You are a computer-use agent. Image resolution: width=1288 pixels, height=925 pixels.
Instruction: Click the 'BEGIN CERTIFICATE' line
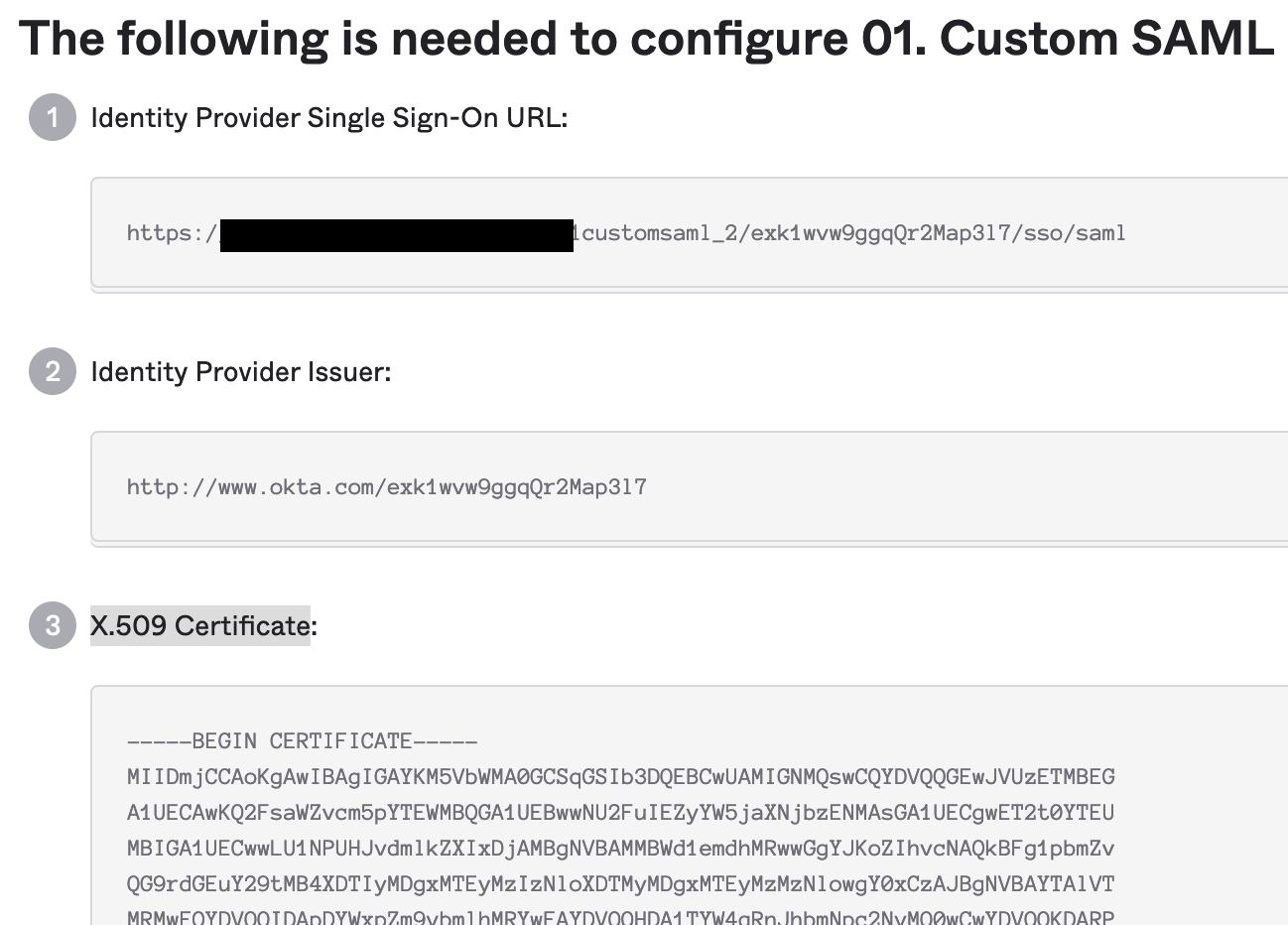[302, 741]
